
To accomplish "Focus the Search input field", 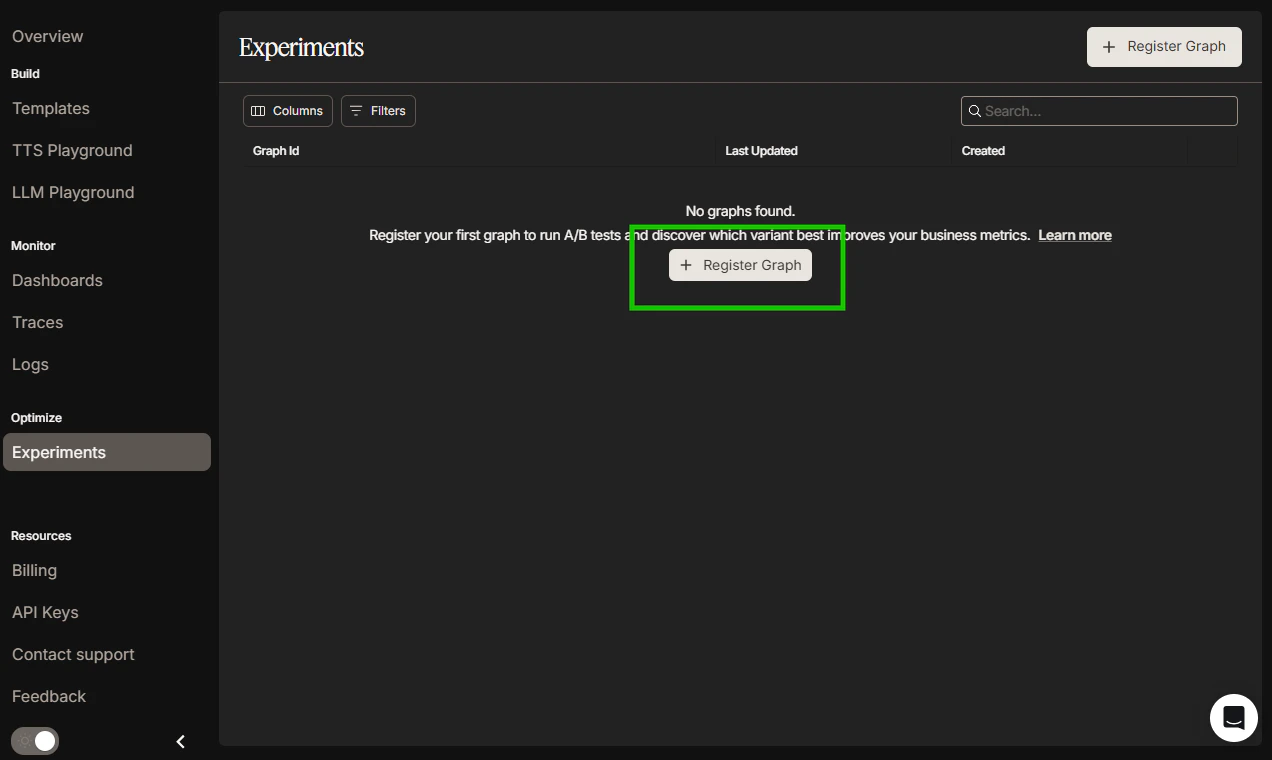I will 1099,111.
